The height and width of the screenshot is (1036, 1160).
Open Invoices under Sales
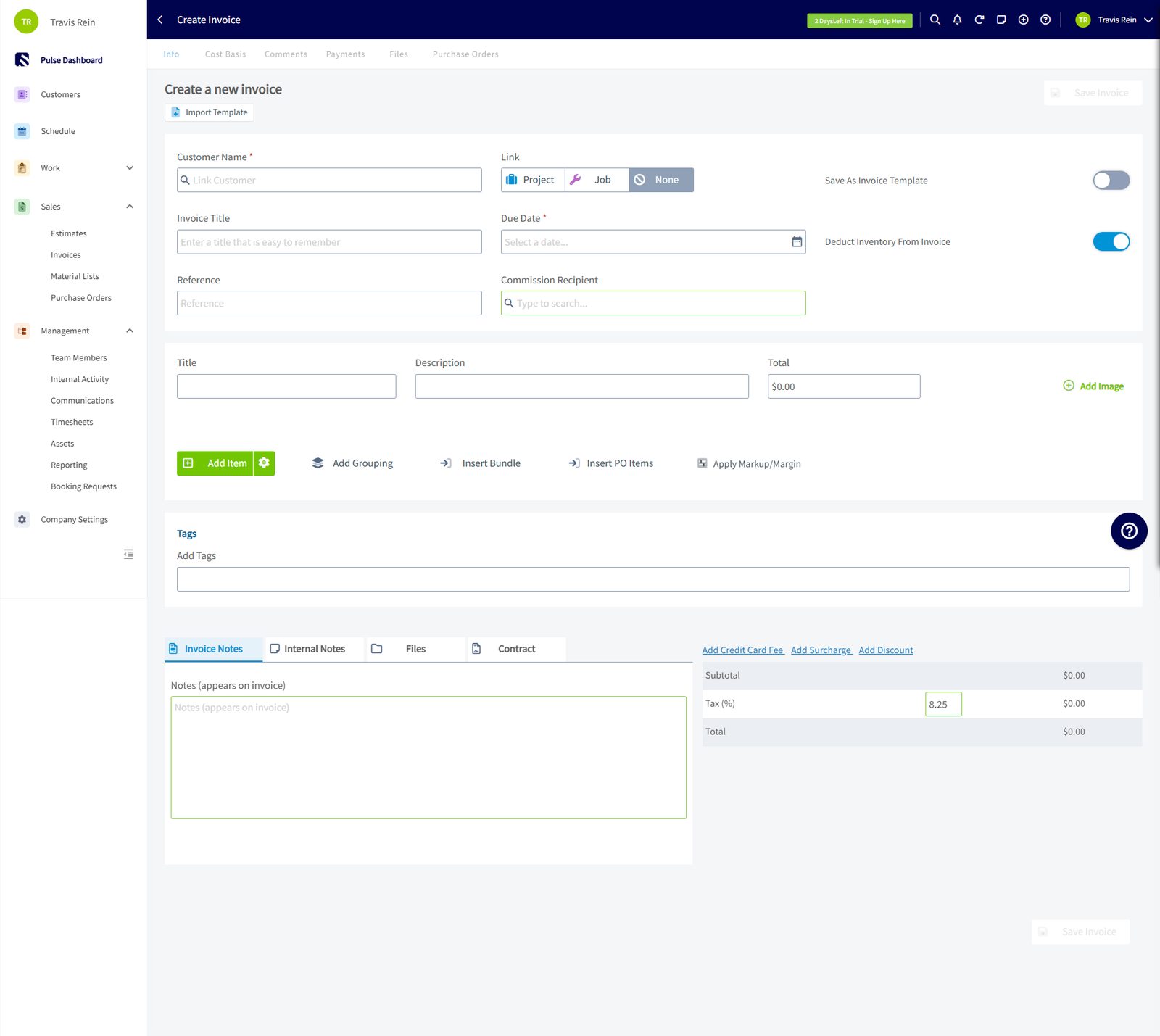[66, 255]
